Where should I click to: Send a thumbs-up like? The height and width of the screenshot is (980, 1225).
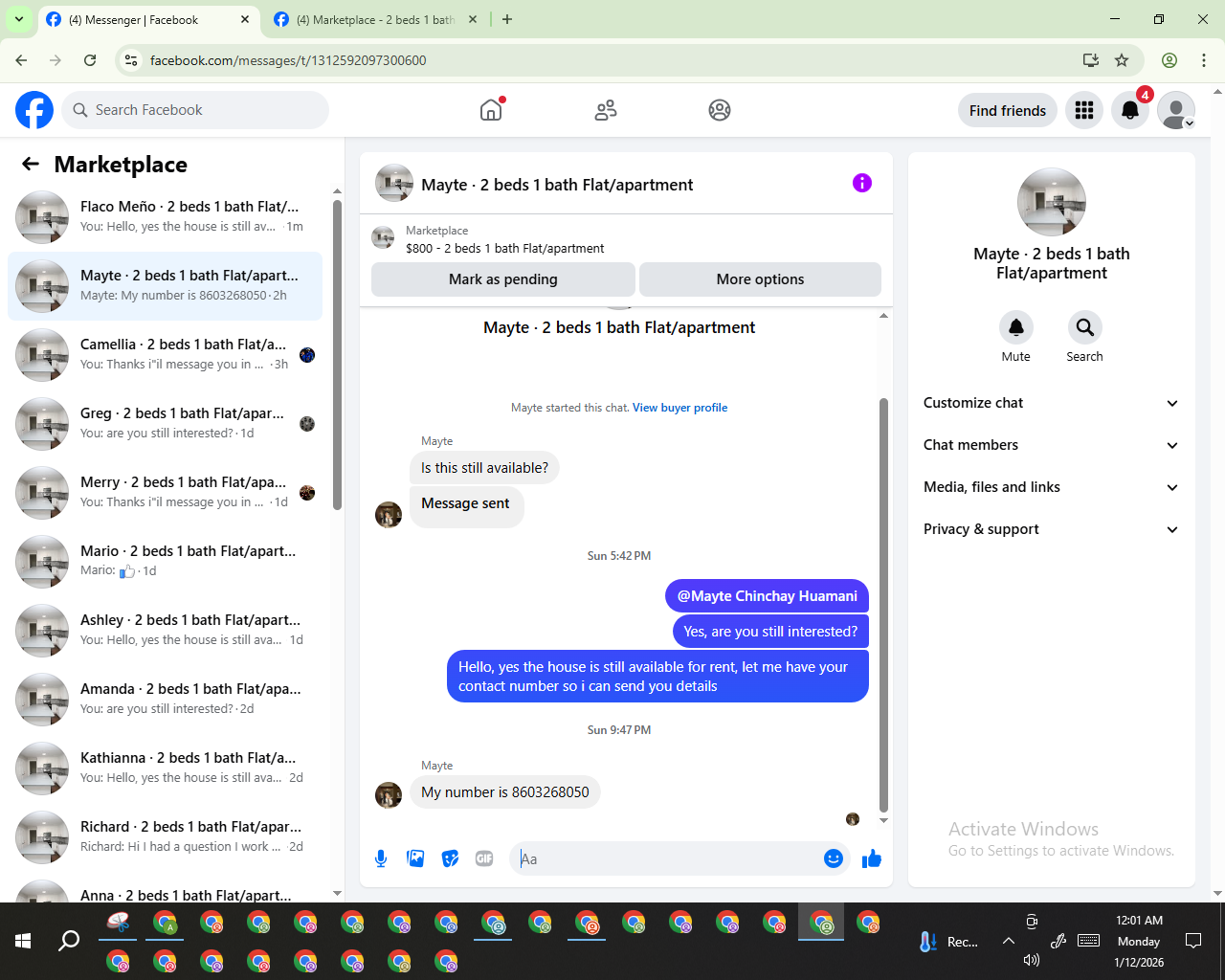[872, 858]
